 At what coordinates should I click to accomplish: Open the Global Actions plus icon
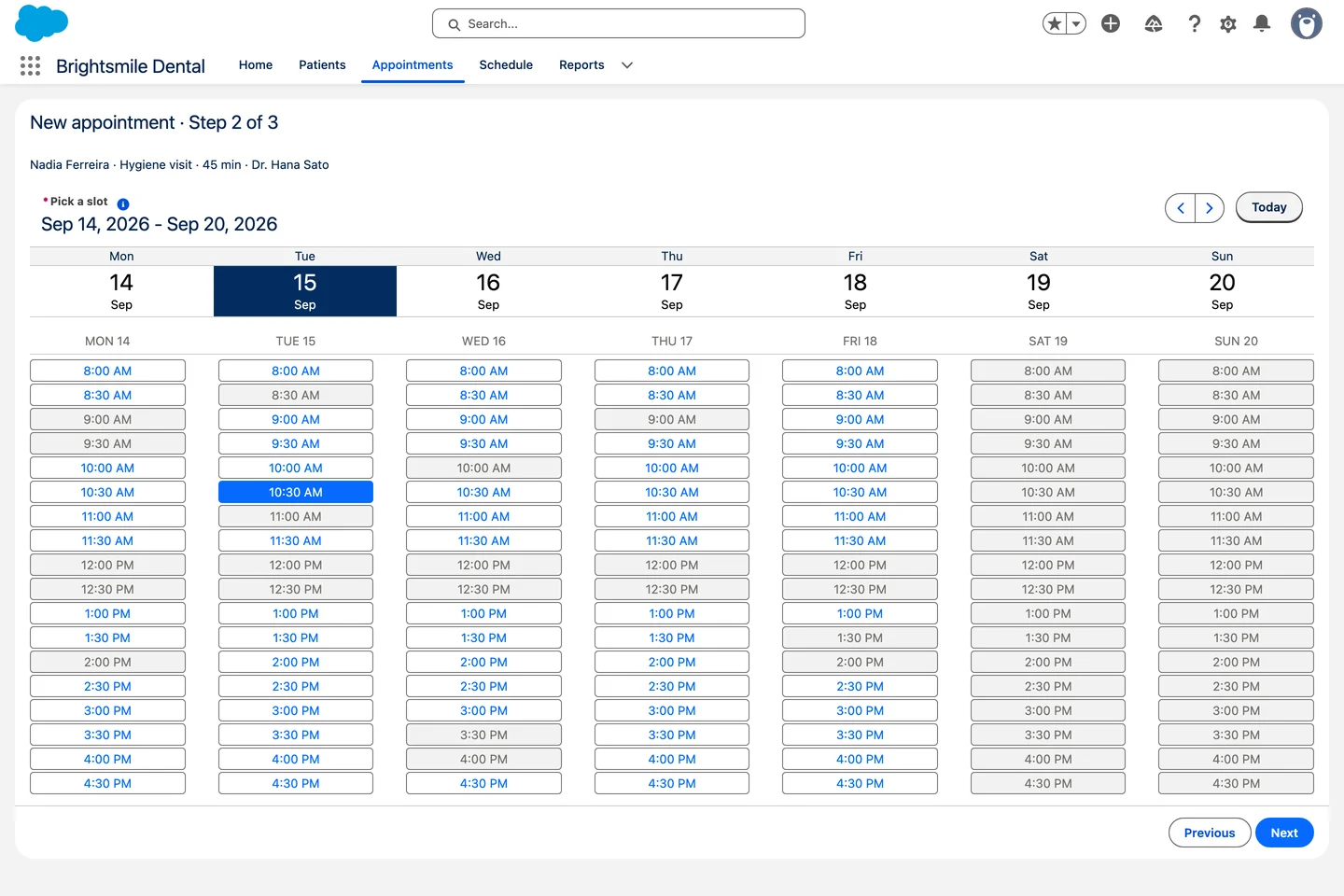(x=1111, y=24)
